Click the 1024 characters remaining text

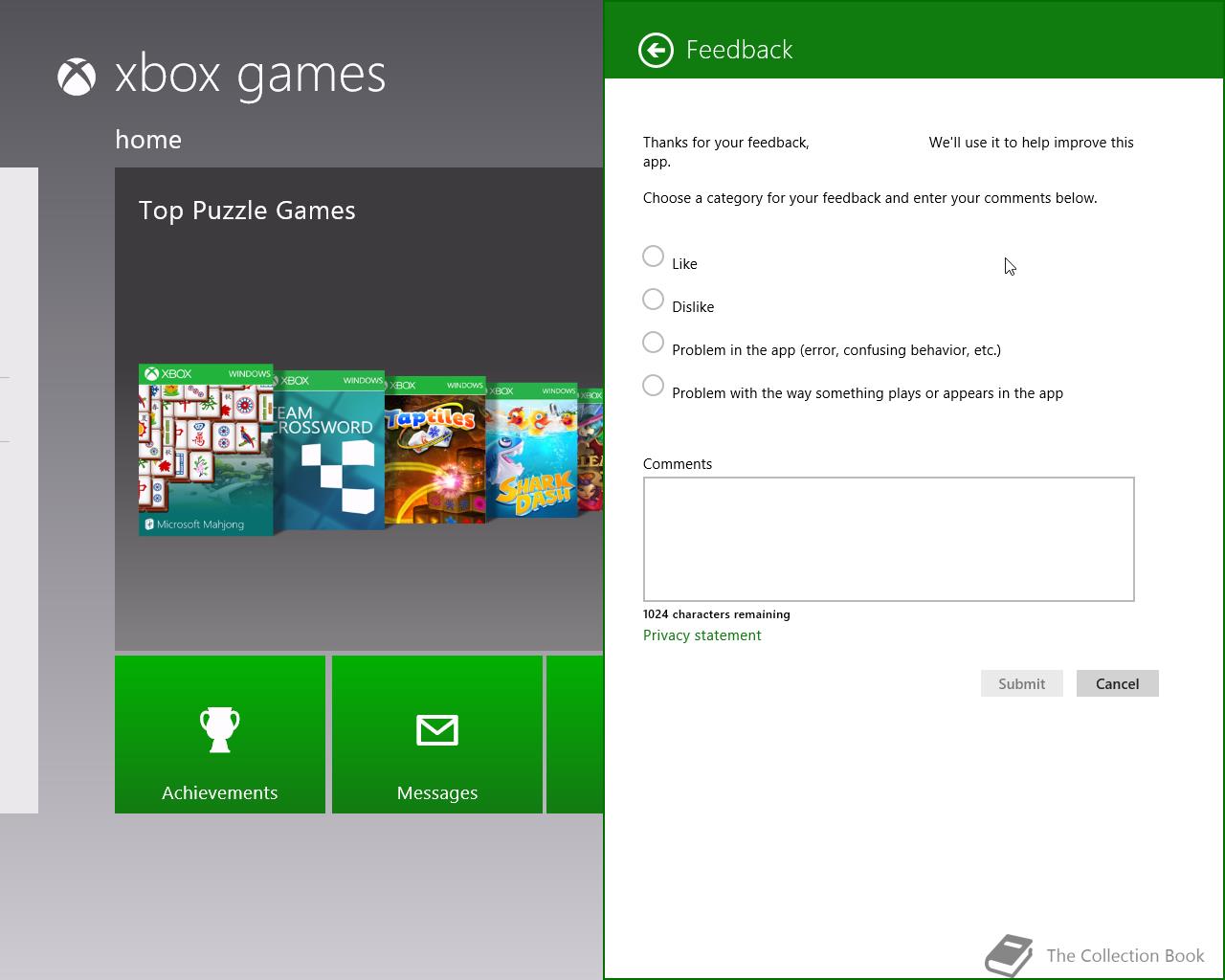(x=717, y=614)
